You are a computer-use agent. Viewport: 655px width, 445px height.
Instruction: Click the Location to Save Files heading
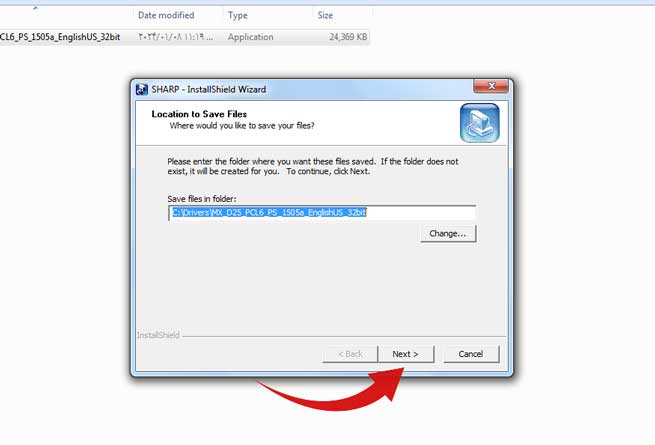199,114
